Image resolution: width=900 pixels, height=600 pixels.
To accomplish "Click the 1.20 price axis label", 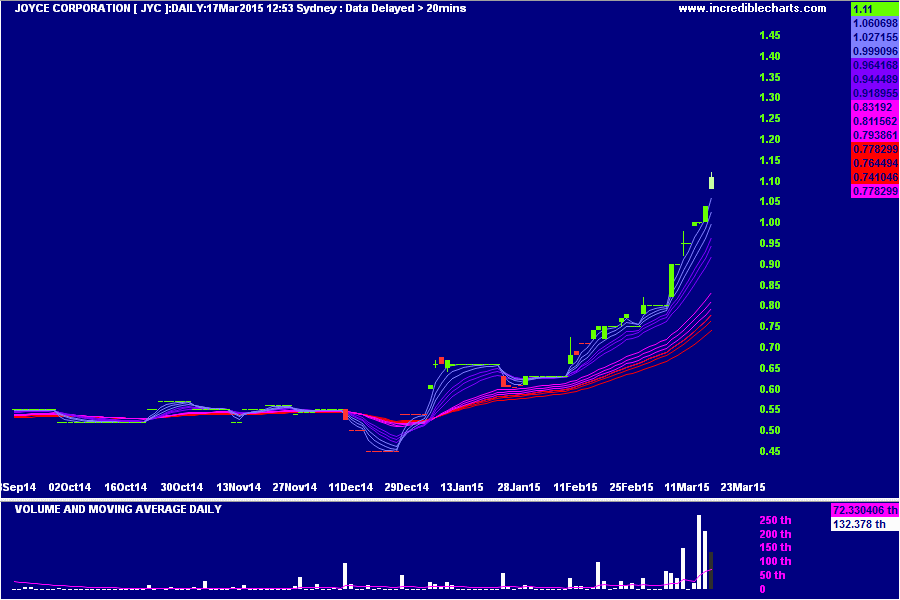I will (770, 140).
